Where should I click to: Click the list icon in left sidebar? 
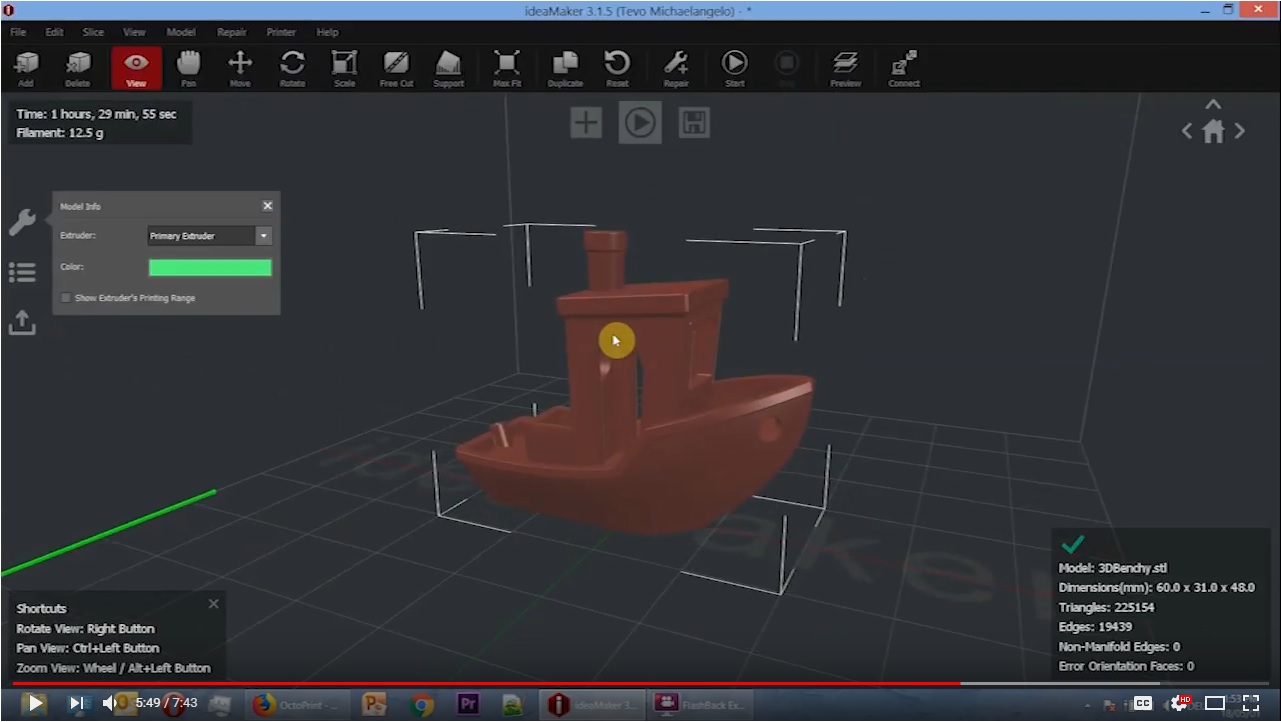click(22, 272)
